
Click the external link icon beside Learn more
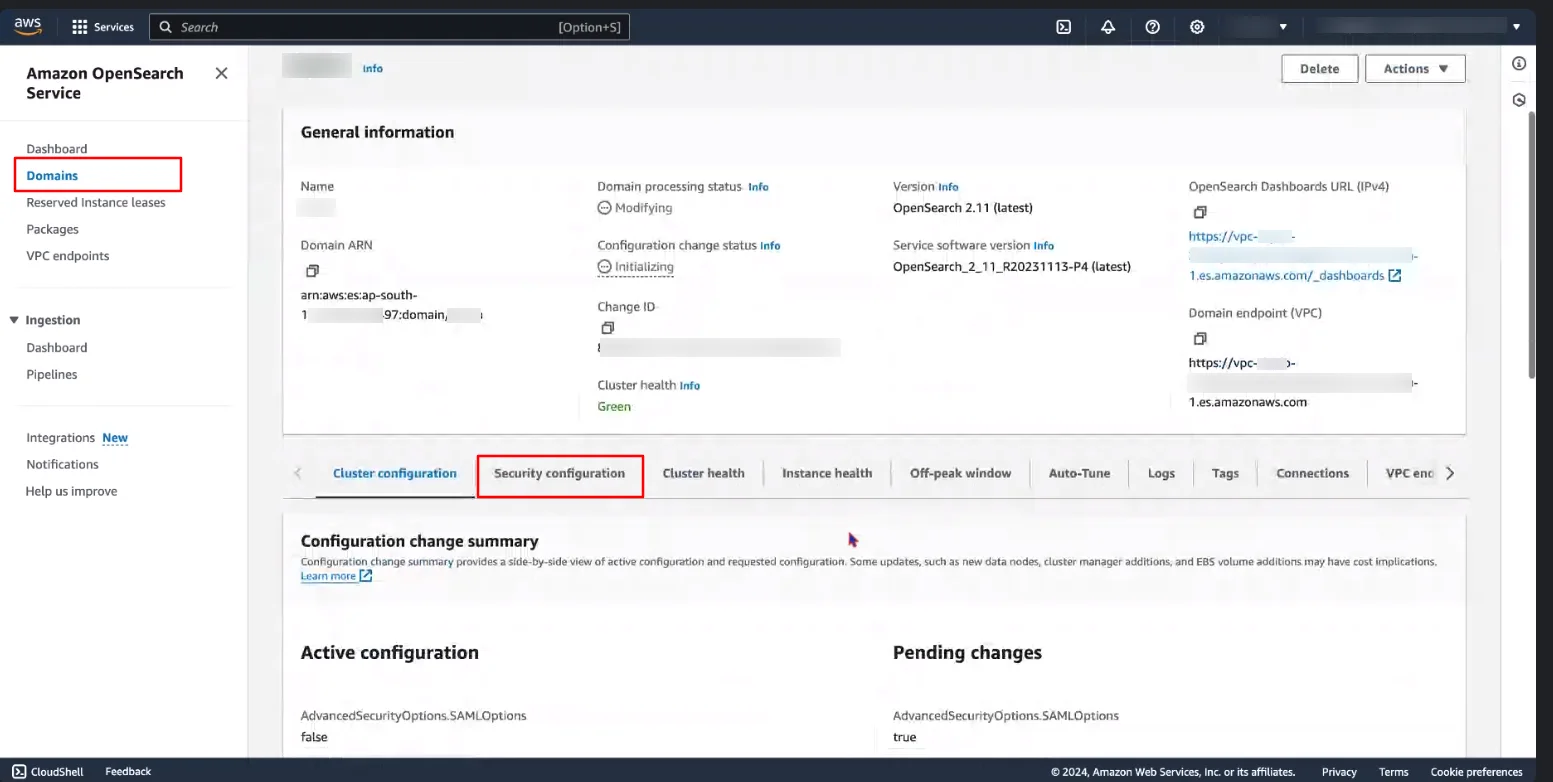coord(366,576)
